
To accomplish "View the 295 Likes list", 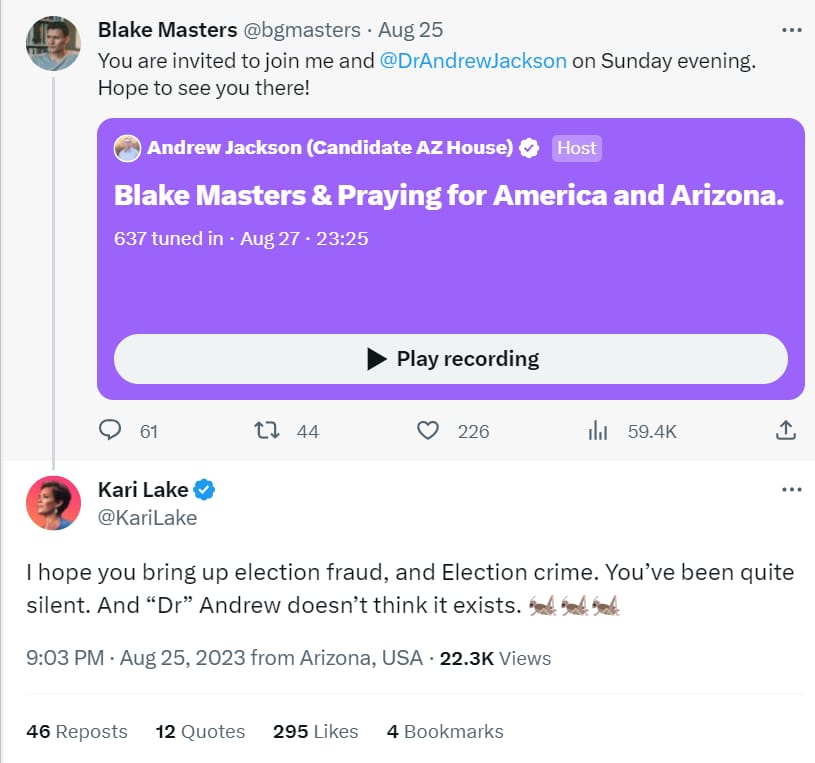I will point(315,731).
